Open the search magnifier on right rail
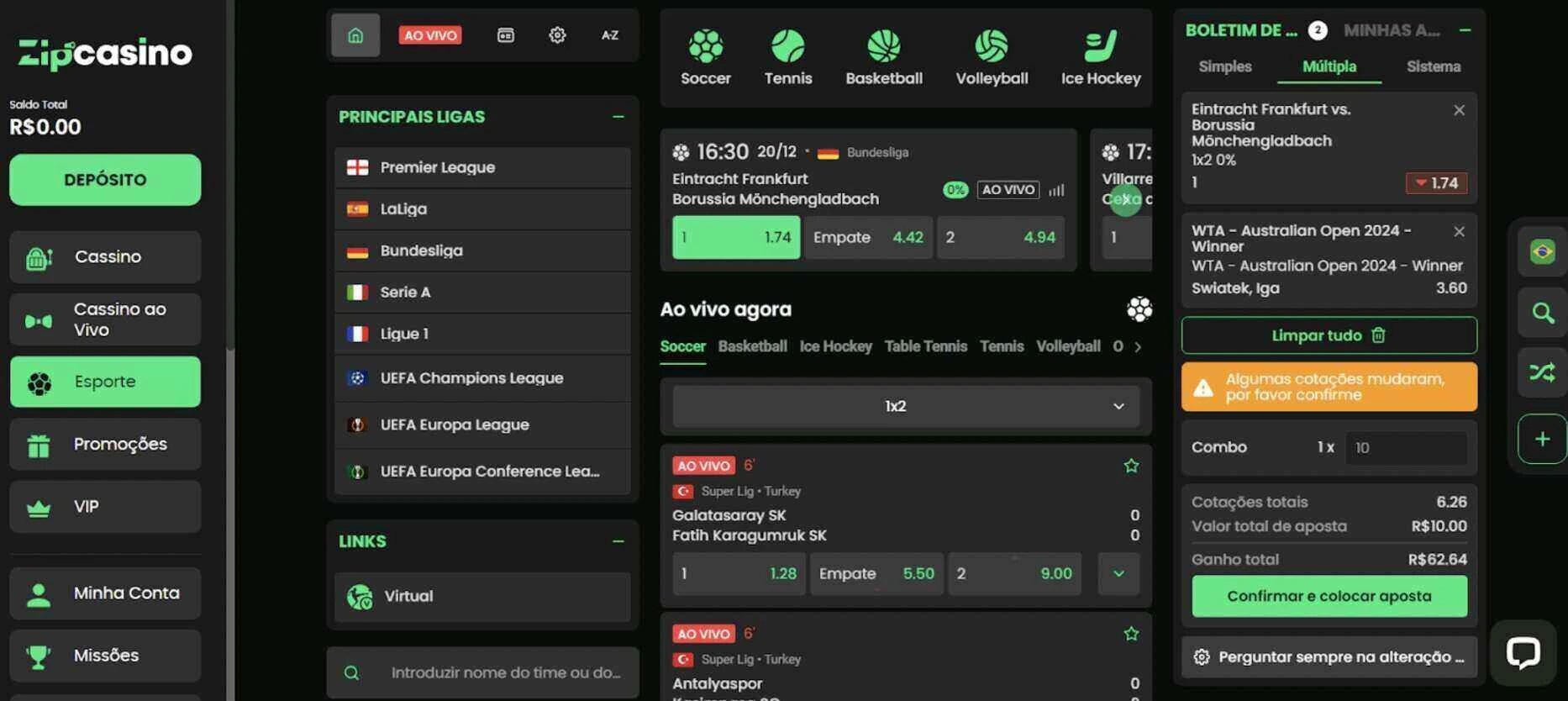The image size is (1568, 701). coord(1542,314)
